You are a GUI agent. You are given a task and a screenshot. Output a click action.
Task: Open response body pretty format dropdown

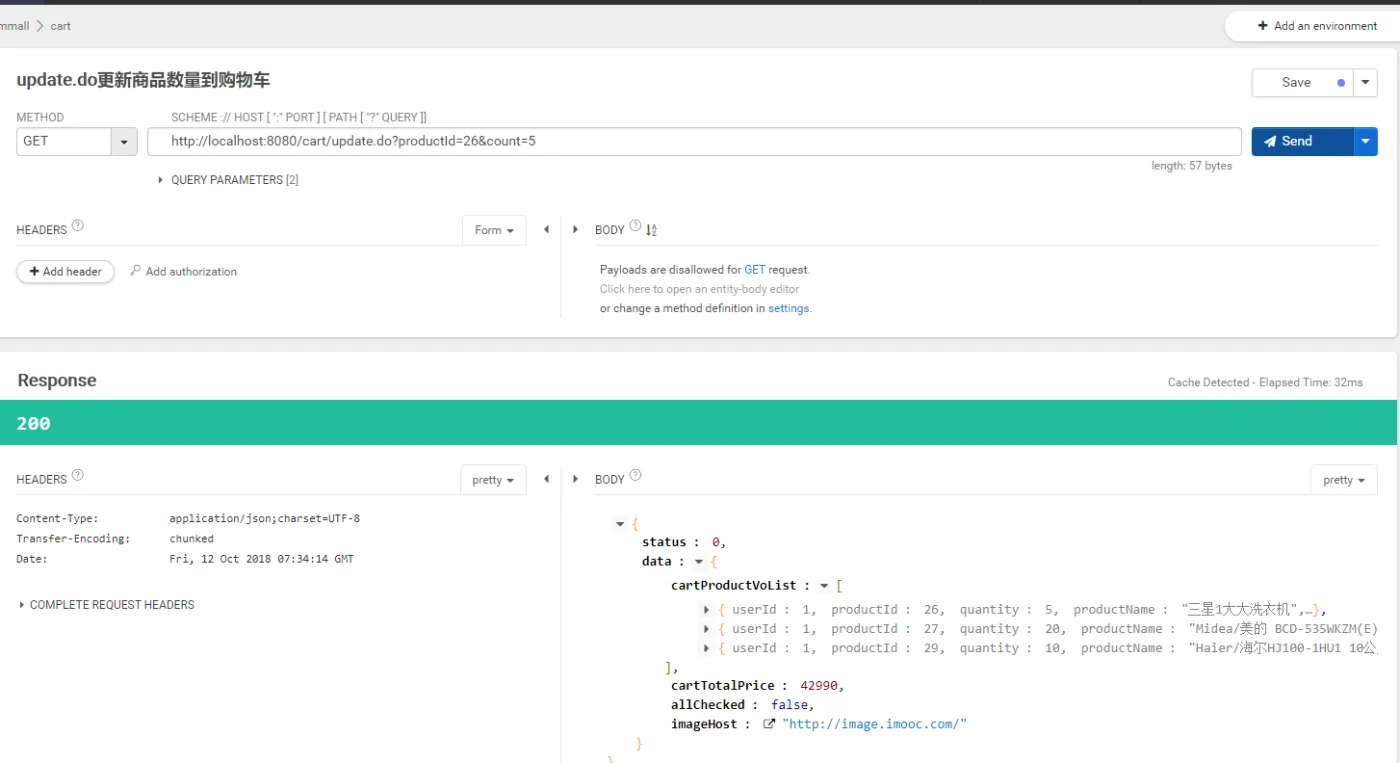coord(1343,480)
